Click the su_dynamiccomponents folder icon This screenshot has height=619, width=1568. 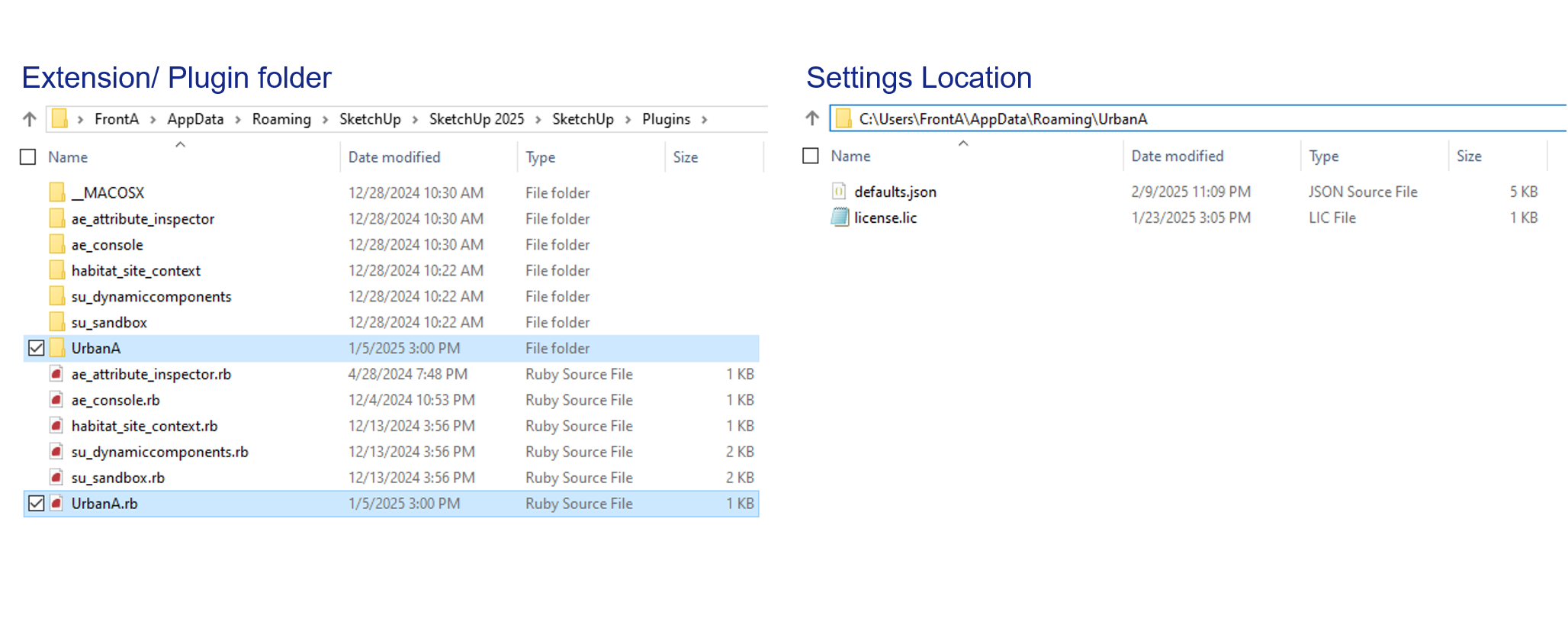pos(57,296)
